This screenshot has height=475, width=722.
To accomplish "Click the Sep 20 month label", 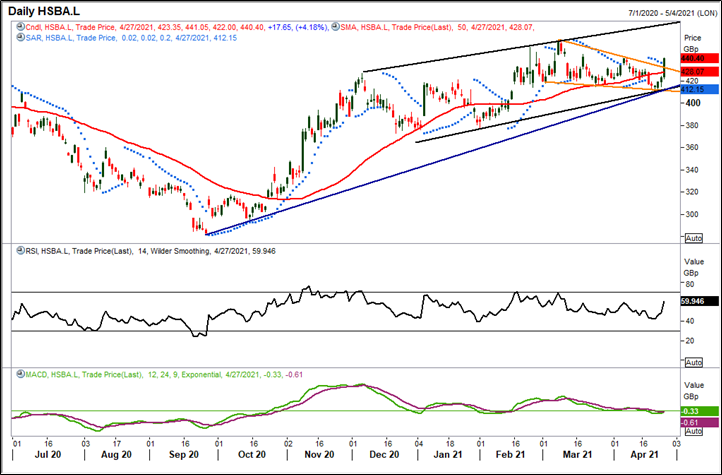I will [x=183, y=455].
